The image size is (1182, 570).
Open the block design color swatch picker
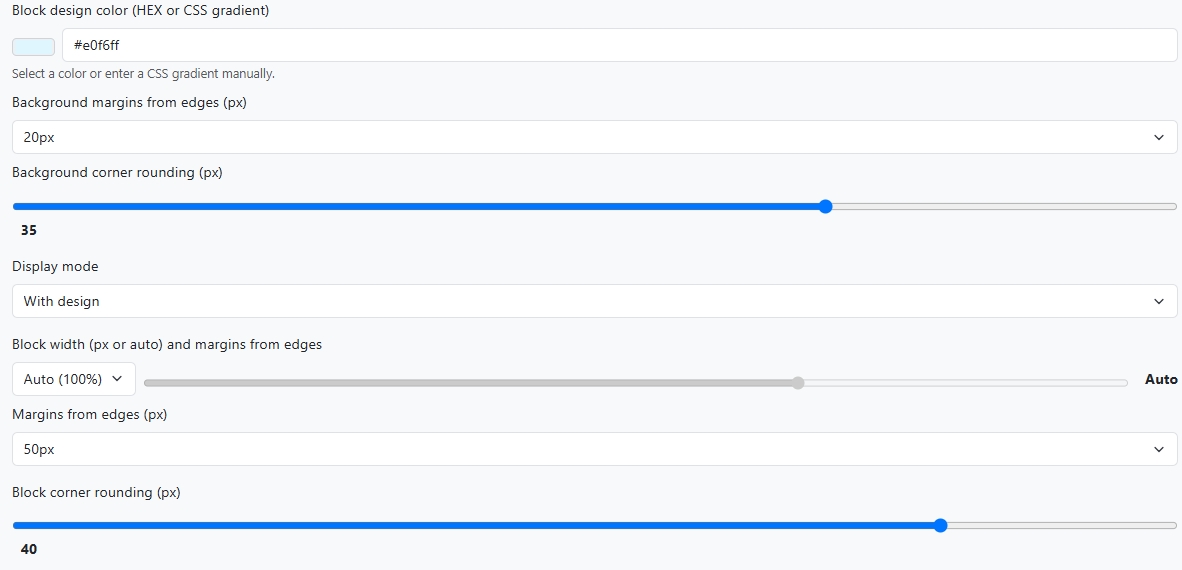click(x=33, y=46)
